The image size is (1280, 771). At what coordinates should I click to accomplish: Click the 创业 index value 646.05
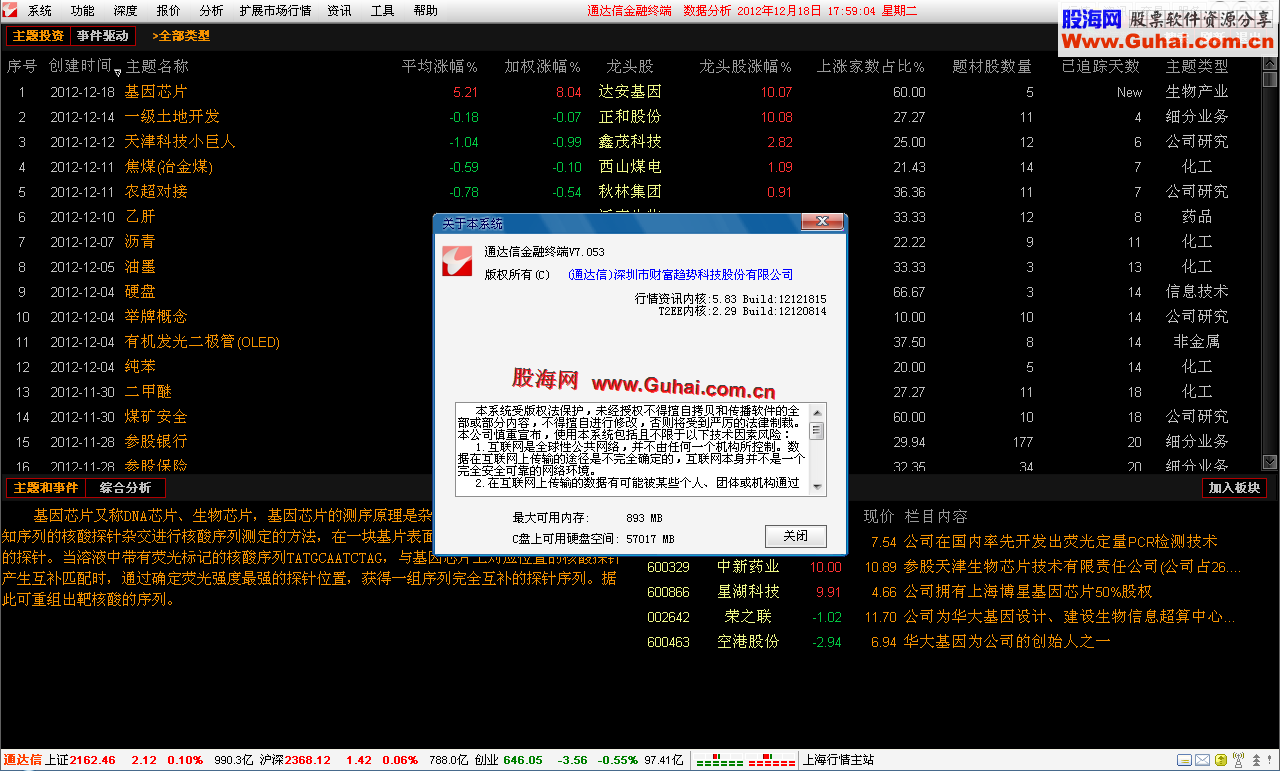[523, 761]
